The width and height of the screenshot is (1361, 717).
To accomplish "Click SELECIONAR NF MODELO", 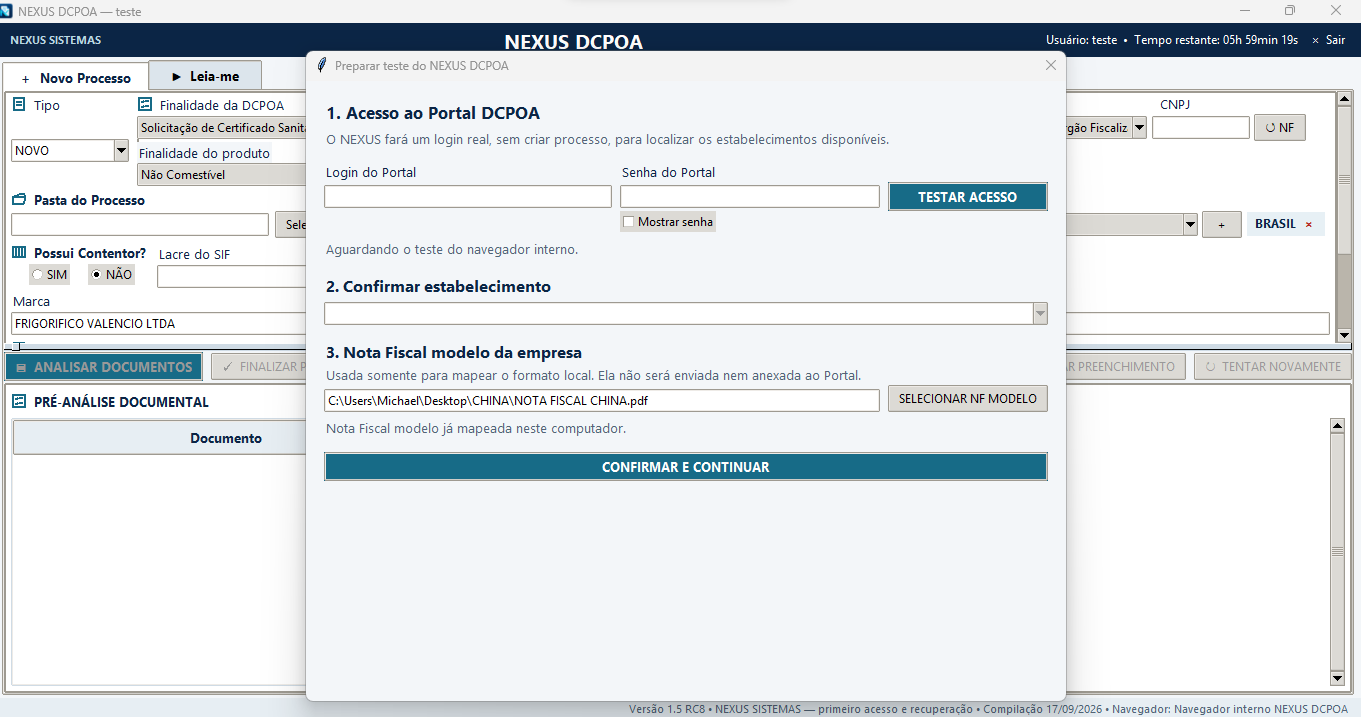I will [968, 399].
